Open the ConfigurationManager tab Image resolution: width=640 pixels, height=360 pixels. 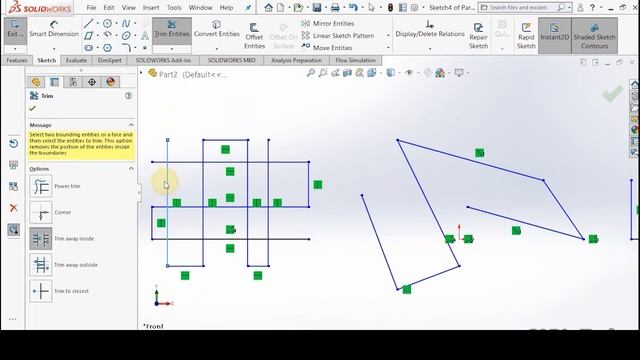point(73,82)
